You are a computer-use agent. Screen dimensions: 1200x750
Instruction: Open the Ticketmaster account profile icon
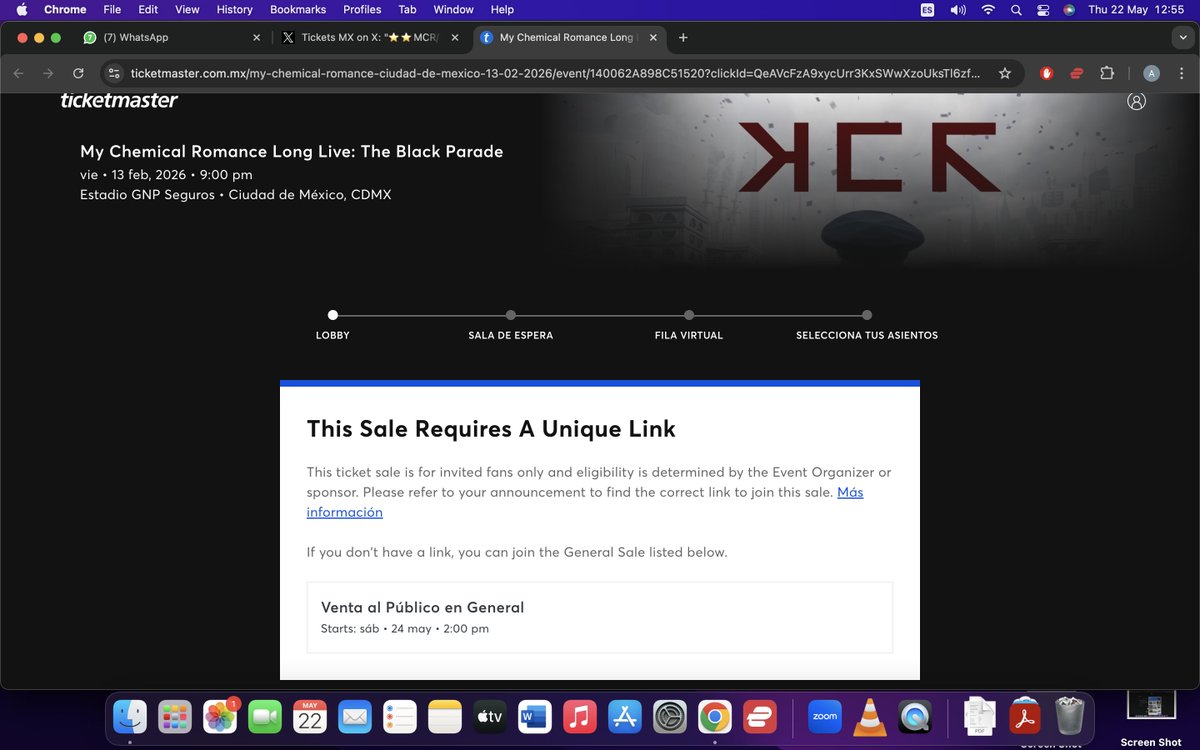pos(1136,101)
